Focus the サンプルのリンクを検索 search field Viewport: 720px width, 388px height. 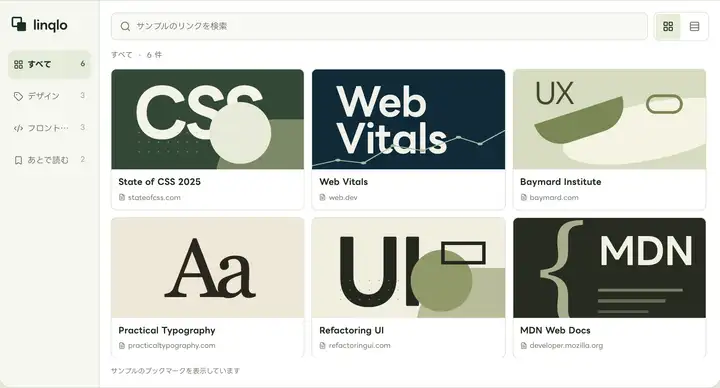pos(379,26)
